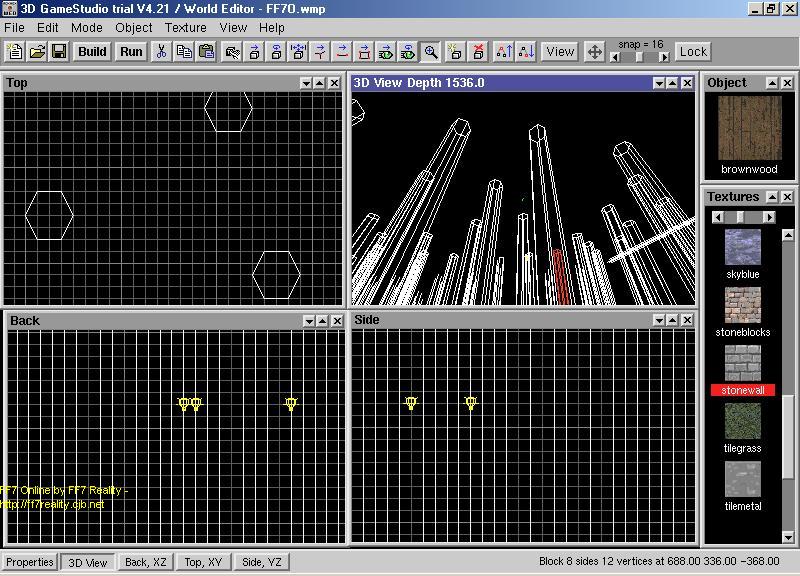Open the Top view pane dropdown arrow

point(306,83)
